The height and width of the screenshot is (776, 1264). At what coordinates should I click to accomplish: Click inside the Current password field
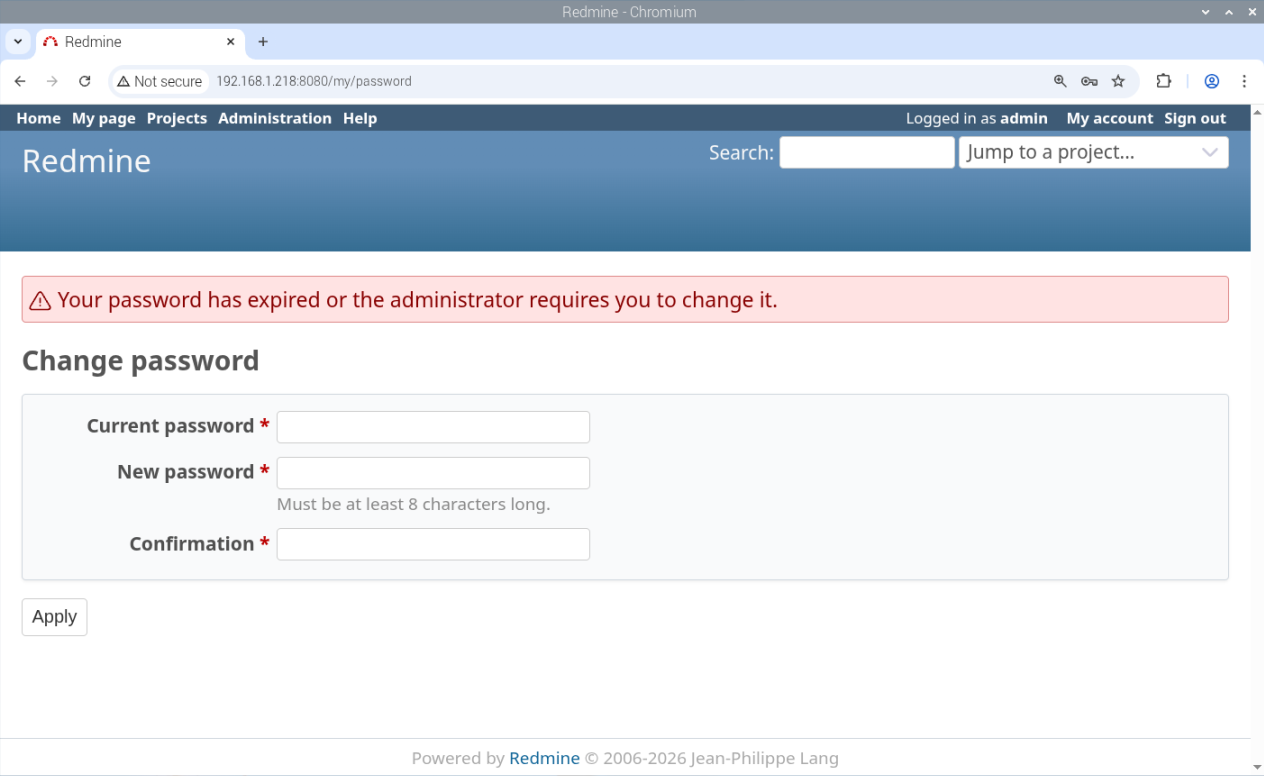pyautogui.click(x=432, y=426)
